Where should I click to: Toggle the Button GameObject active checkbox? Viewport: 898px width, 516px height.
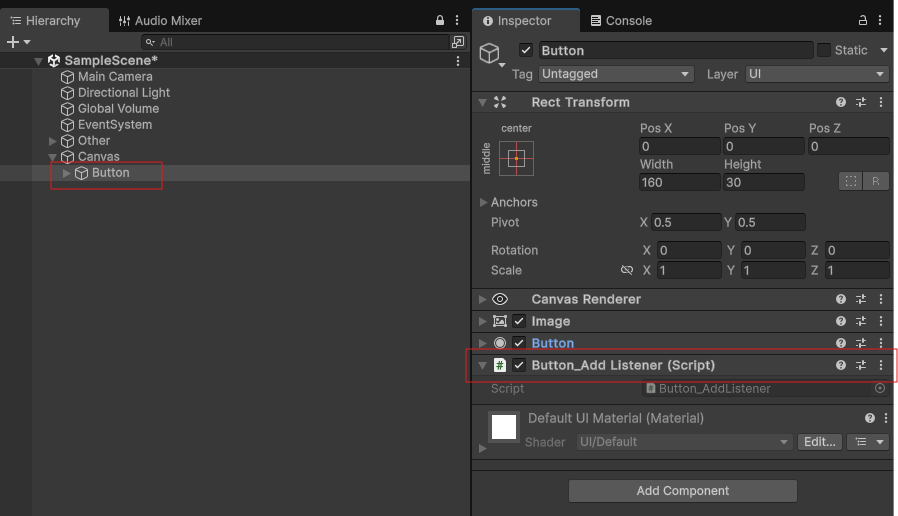(526, 50)
